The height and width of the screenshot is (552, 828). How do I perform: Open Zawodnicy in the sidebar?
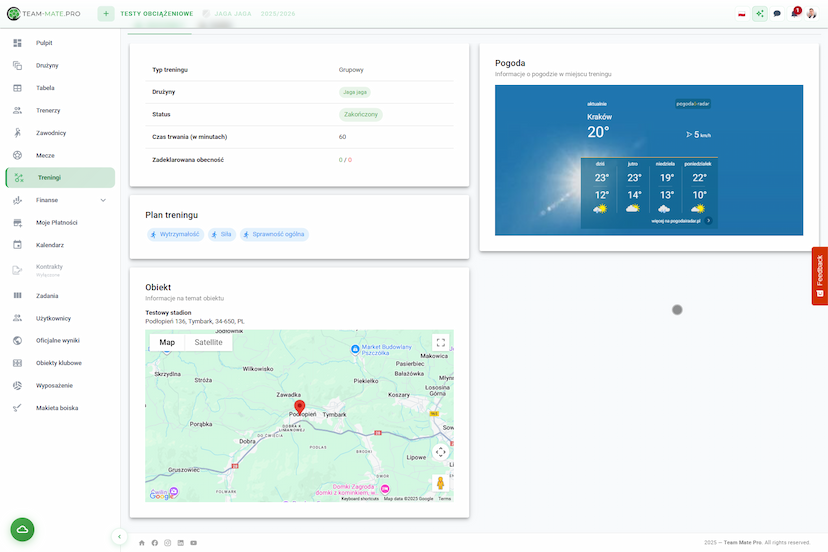click(x=51, y=133)
